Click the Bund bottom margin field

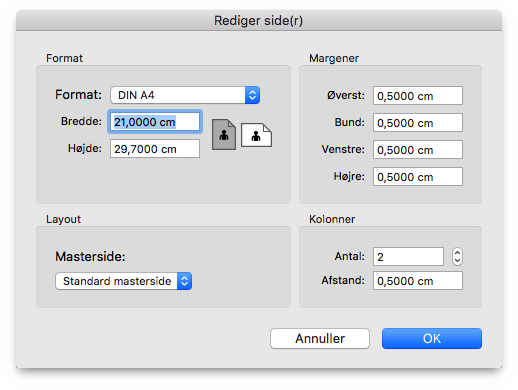[418, 123]
